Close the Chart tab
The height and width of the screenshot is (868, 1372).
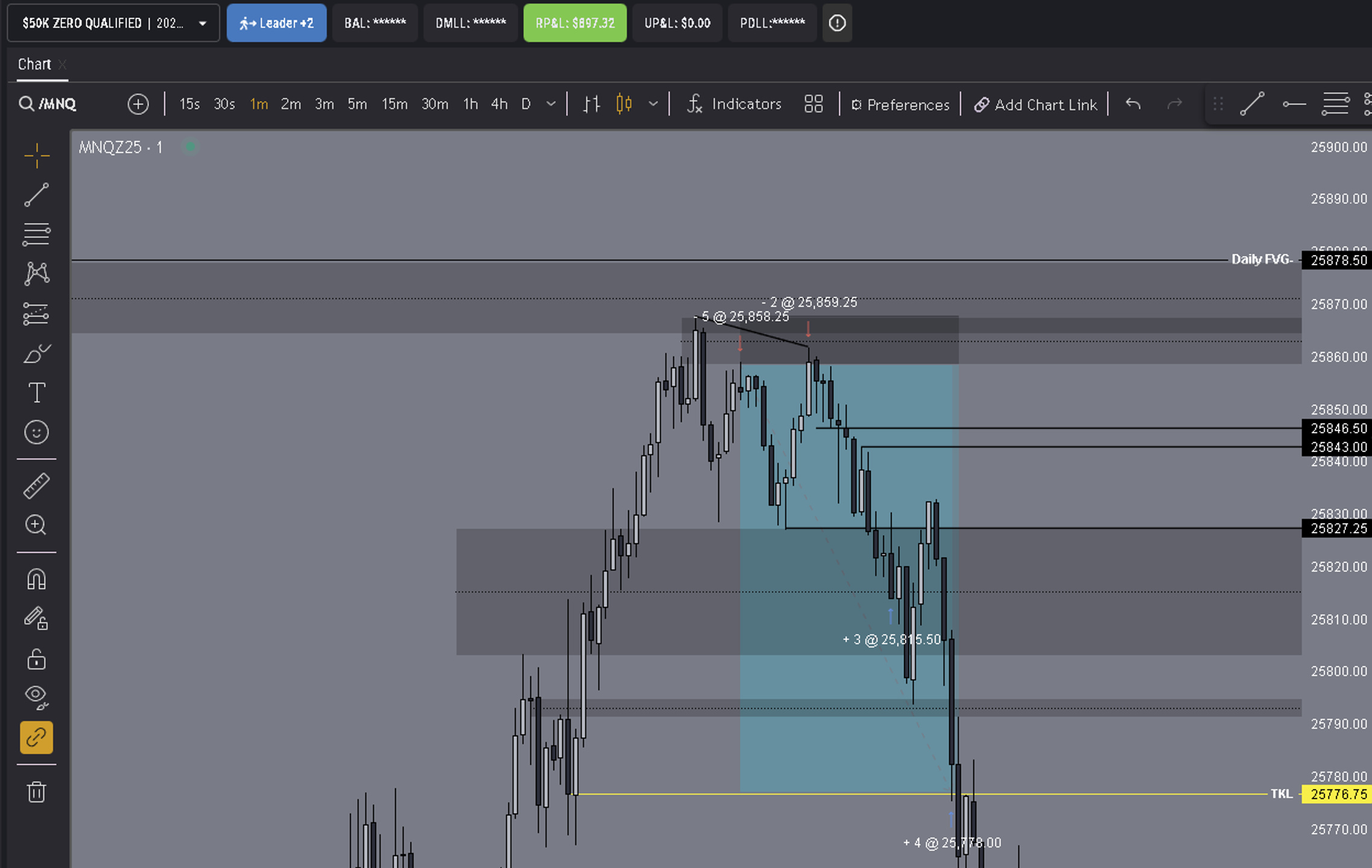[x=63, y=64]
